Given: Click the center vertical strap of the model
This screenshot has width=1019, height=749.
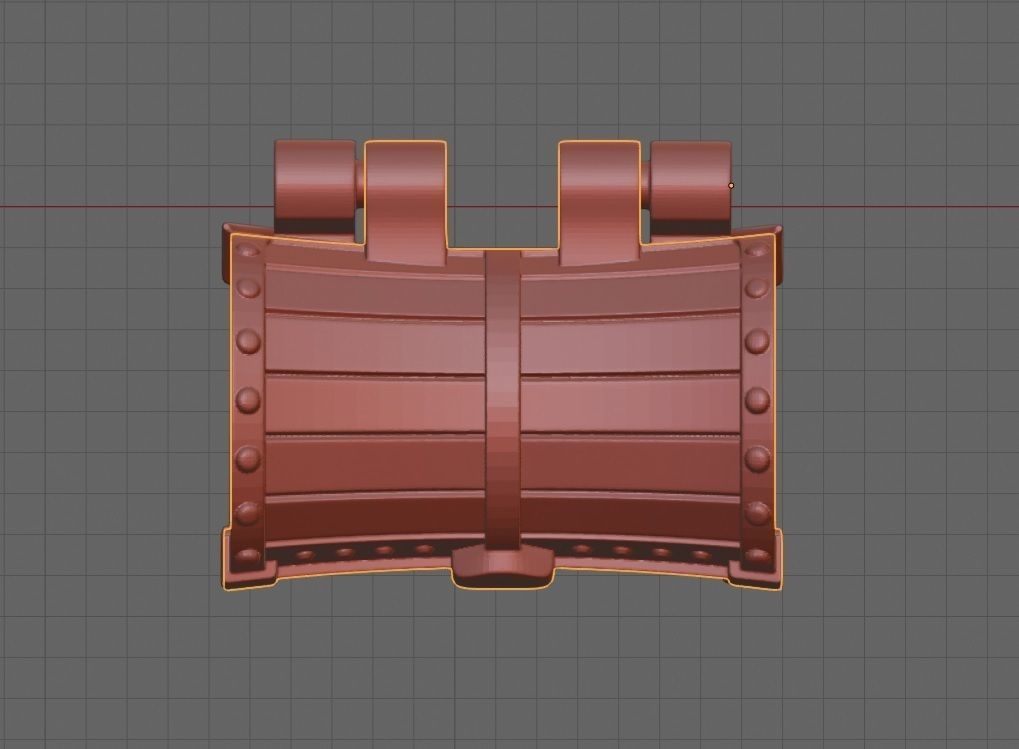Looking at the screenshot, I should [x=503, y=400].
